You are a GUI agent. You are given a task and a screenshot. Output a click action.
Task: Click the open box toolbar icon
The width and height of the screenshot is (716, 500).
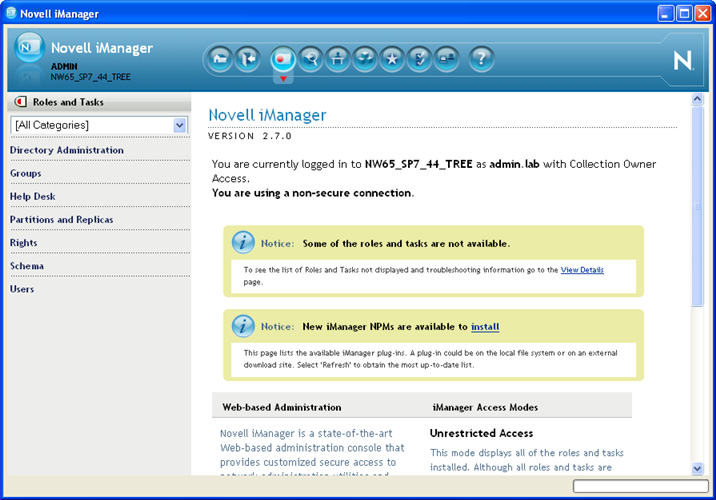tap(365, 59)
